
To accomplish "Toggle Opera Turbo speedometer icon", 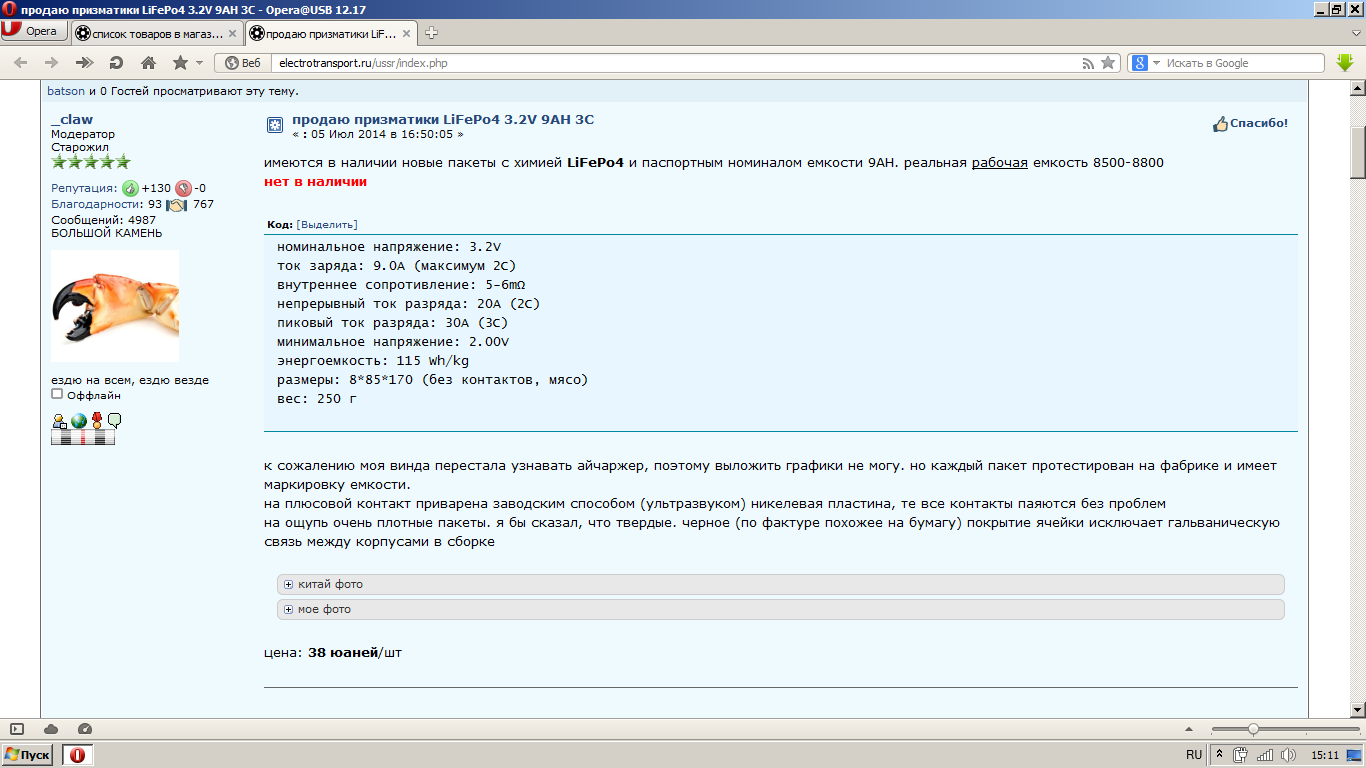I will click(x=84, y=729).
